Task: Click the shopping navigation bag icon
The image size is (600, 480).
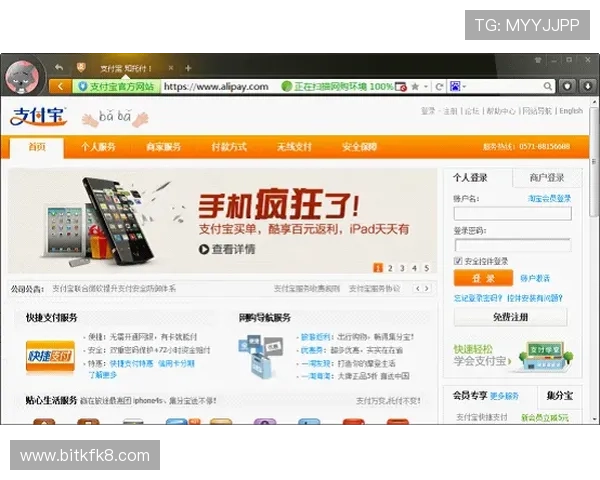Action: tap(261, 357)
